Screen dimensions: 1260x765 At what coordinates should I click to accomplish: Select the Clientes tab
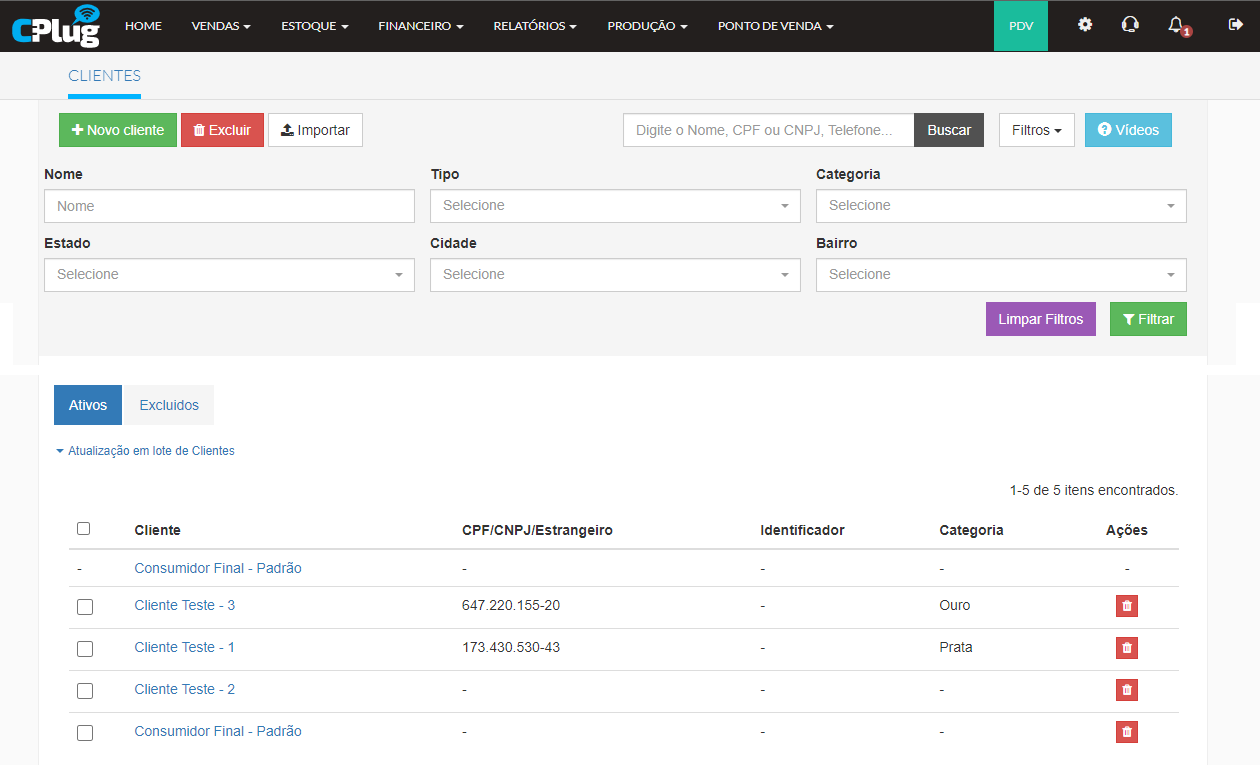[x=104, y=76]
